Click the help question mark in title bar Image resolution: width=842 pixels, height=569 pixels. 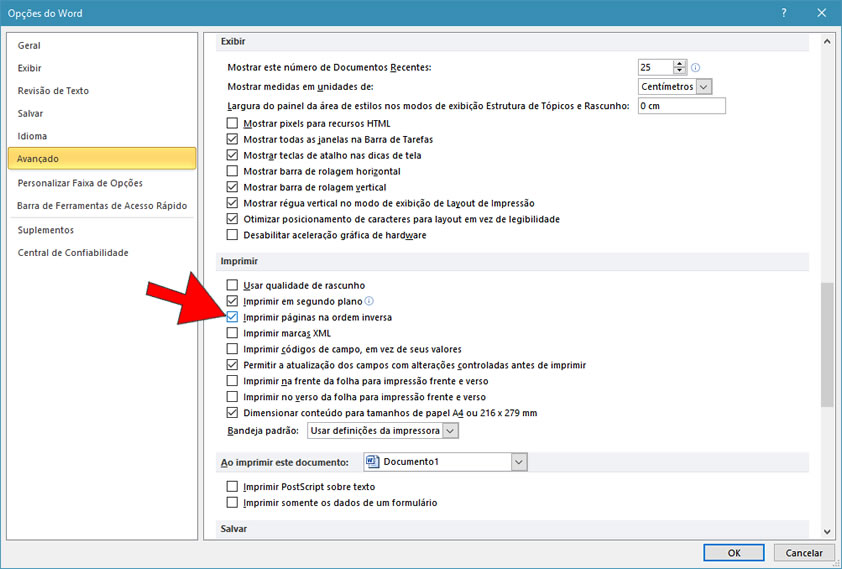[784, 13]
